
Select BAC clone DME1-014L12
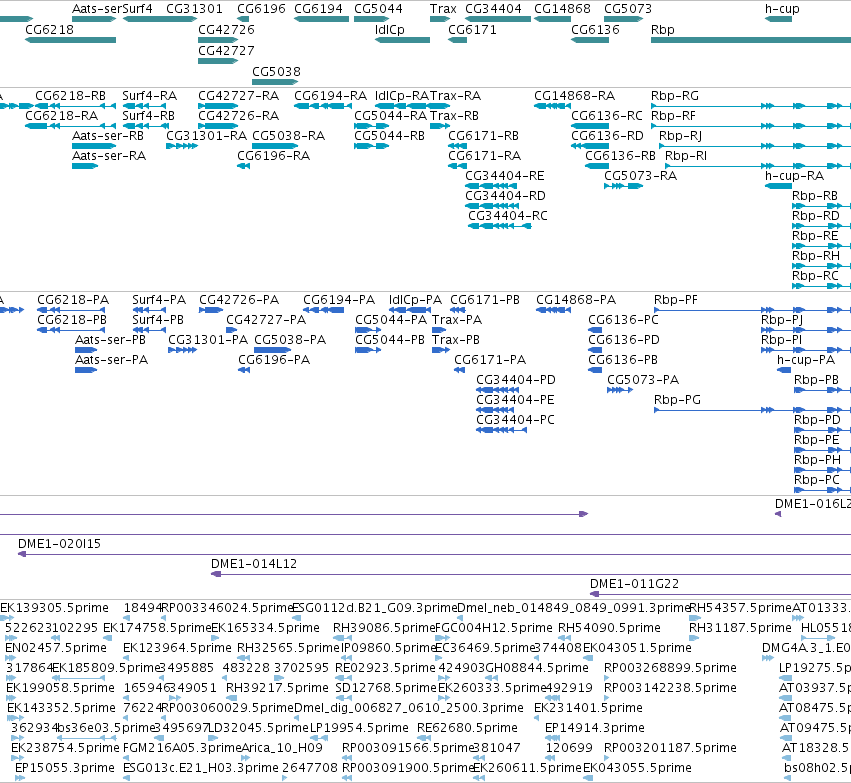click(x=531, y=574)
